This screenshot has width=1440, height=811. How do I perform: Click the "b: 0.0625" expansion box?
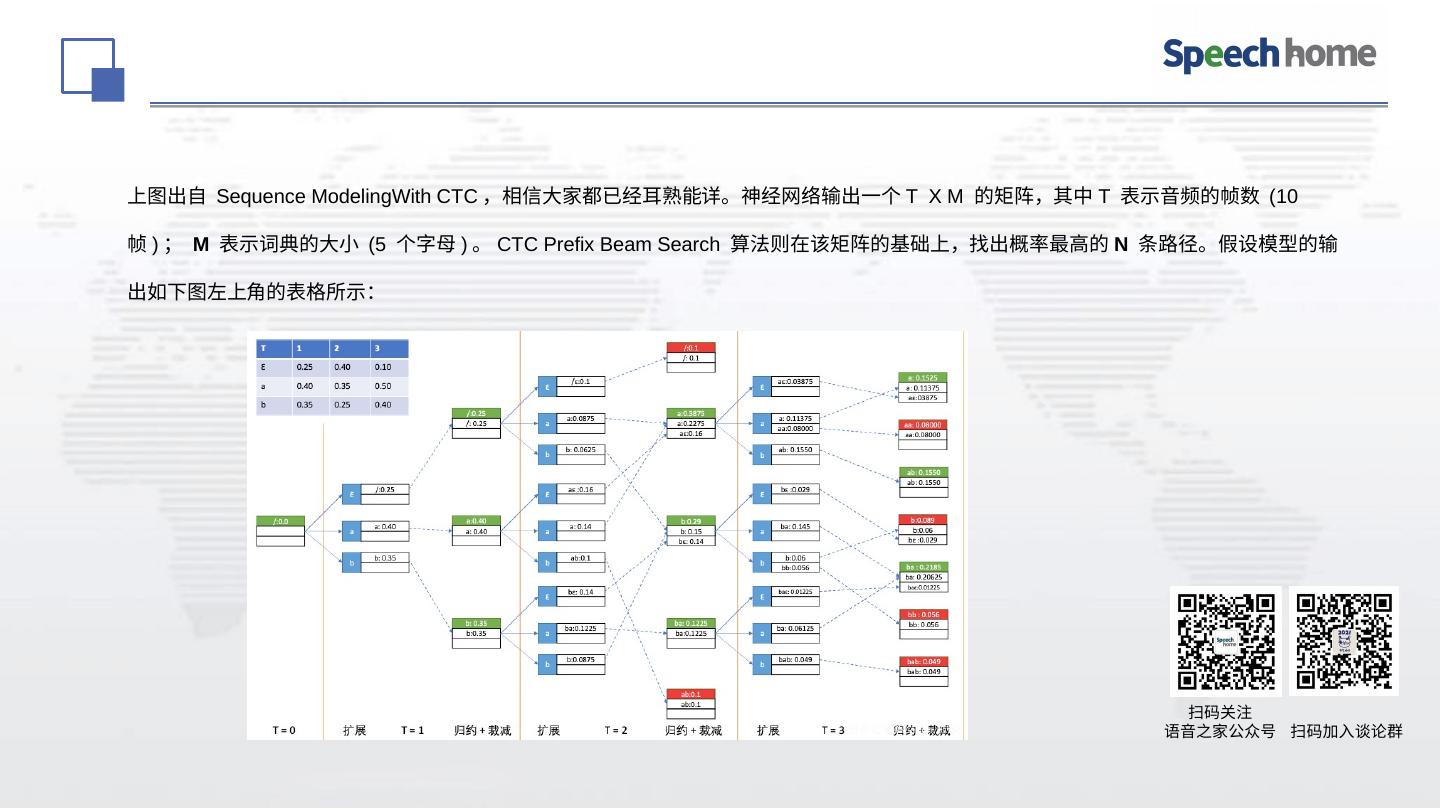[x=581, y=450]
